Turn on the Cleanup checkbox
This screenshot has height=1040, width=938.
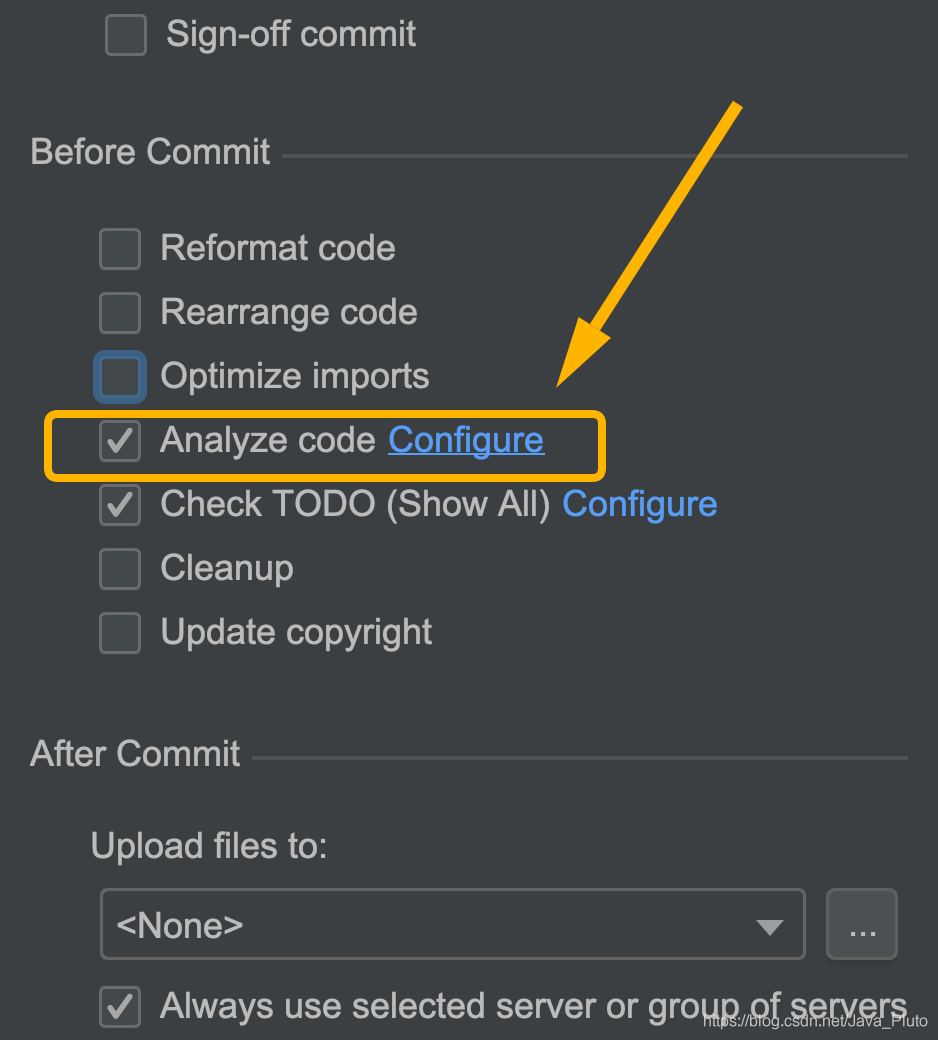(120, 569)
